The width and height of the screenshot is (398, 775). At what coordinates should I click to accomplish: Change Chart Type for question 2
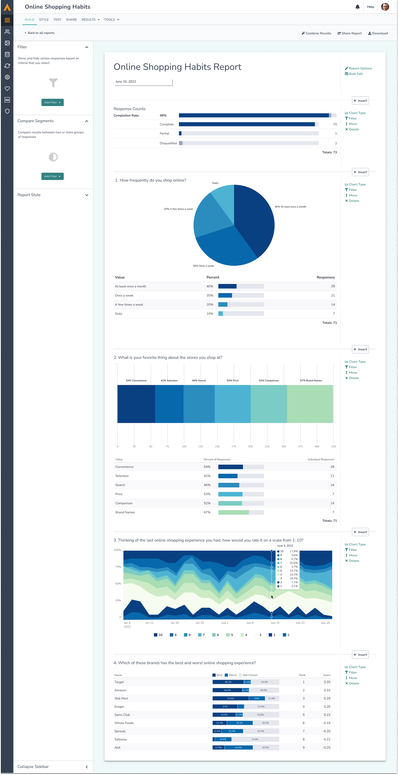(355, 362)
